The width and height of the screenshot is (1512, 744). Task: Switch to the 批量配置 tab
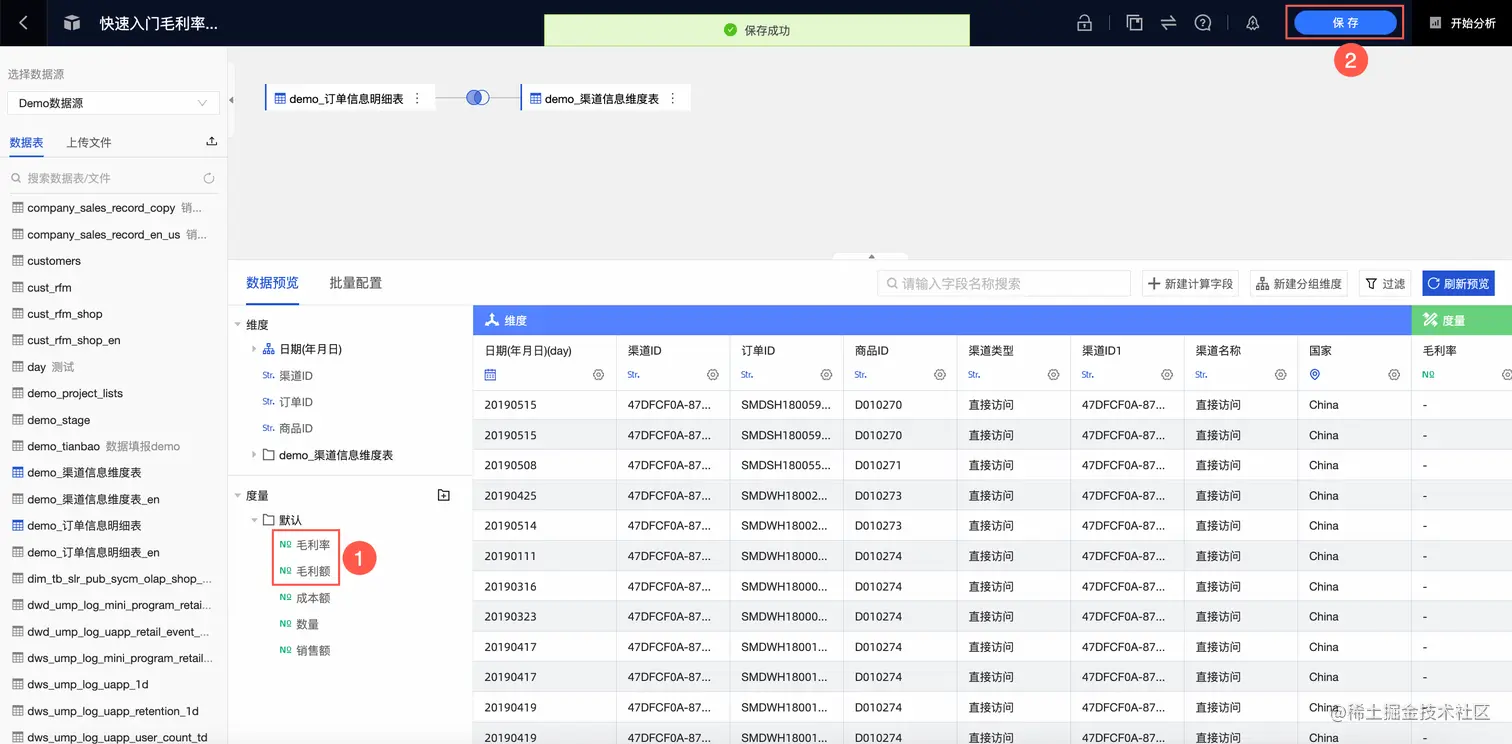tap(355, 283)
